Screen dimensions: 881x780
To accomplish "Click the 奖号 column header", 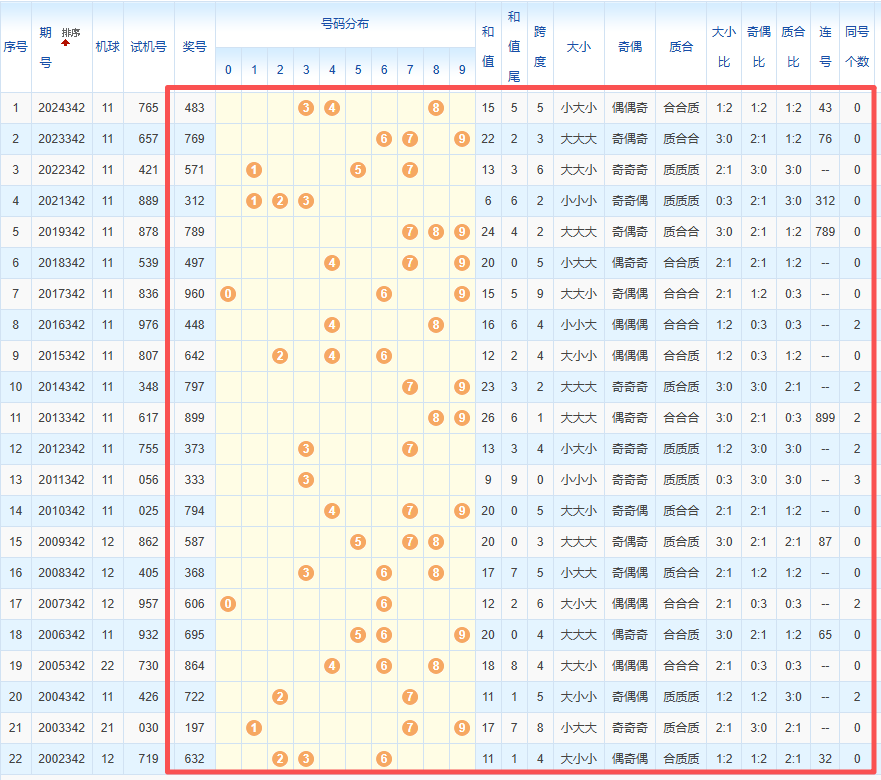I will [194, 47].
